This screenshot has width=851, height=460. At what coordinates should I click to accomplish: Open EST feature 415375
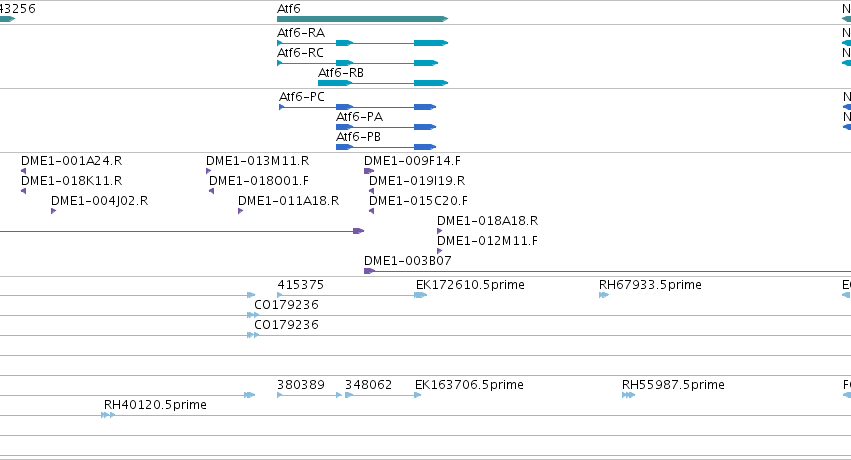point(300,285)
